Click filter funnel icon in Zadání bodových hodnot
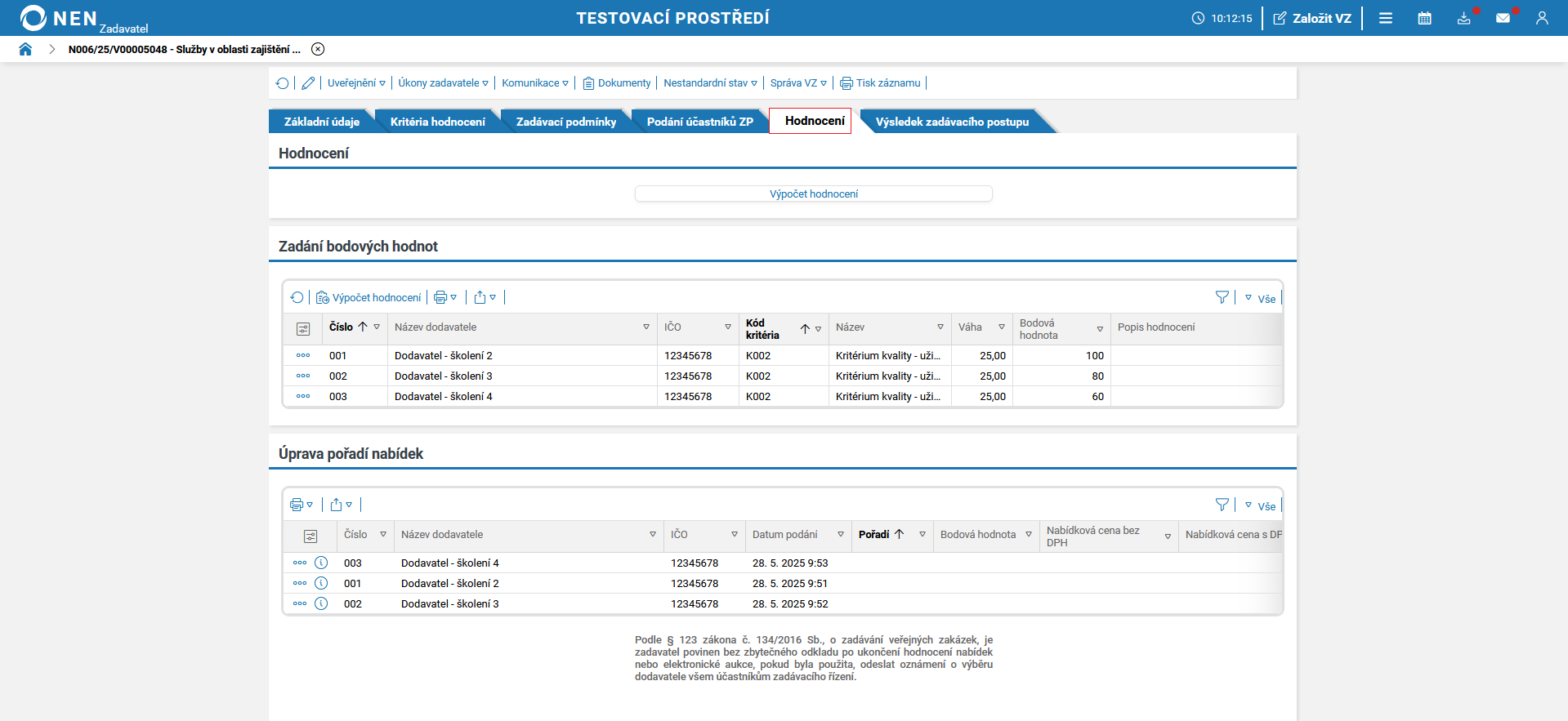The width and height of the screenshot is (1568, 721). 1222,298
